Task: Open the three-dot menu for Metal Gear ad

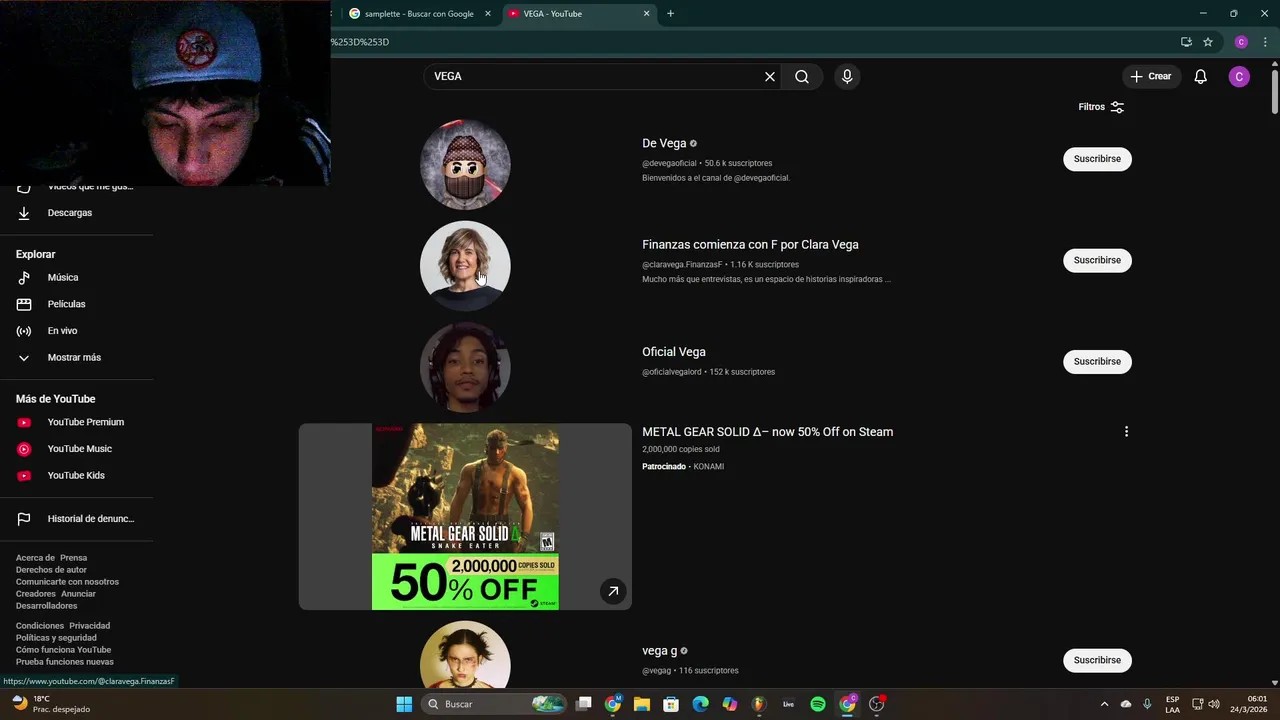Action: pyautogui.click(x=1126, y=432)
